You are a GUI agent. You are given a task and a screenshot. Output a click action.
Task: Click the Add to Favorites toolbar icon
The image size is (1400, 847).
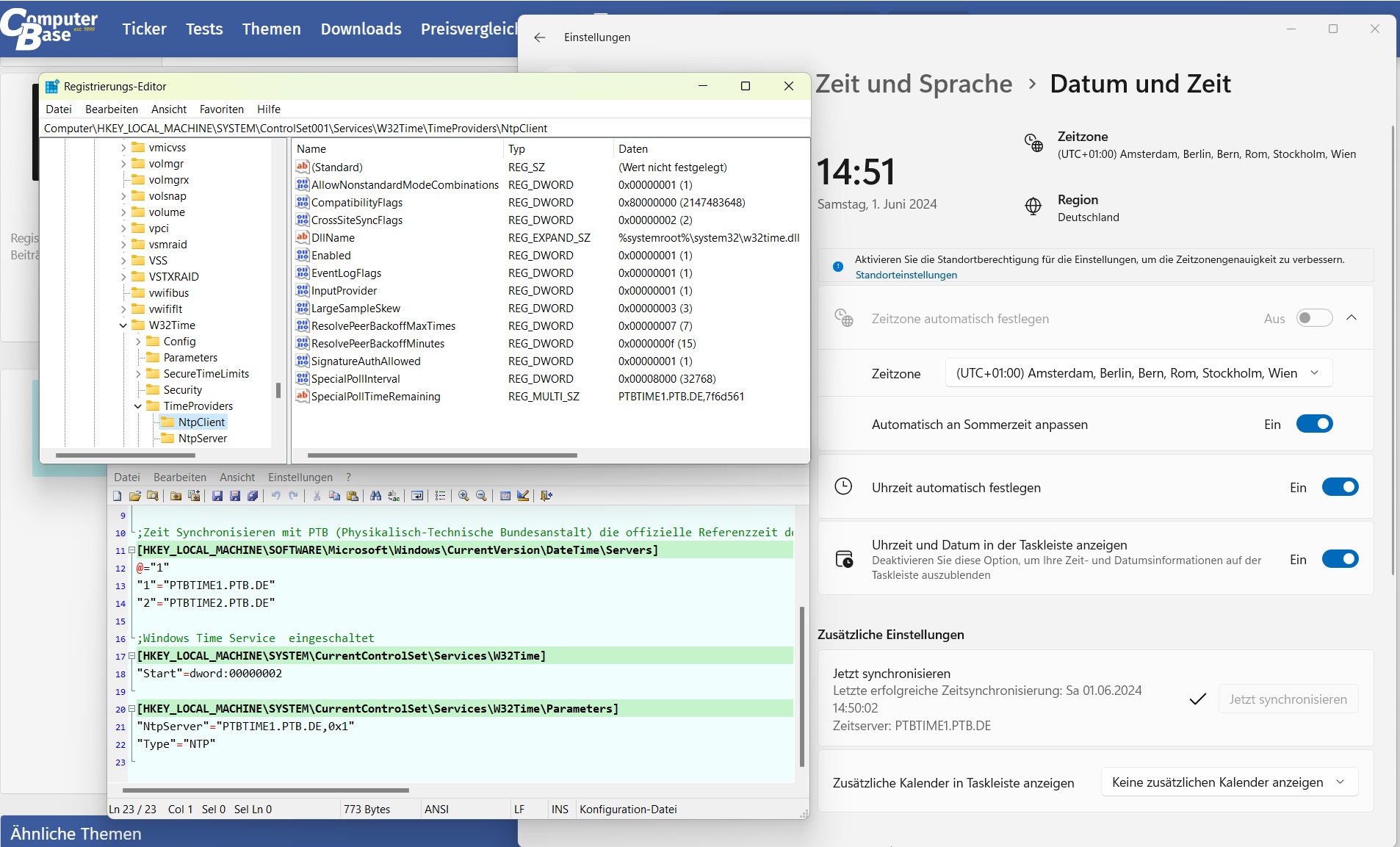tap(194, 496)
